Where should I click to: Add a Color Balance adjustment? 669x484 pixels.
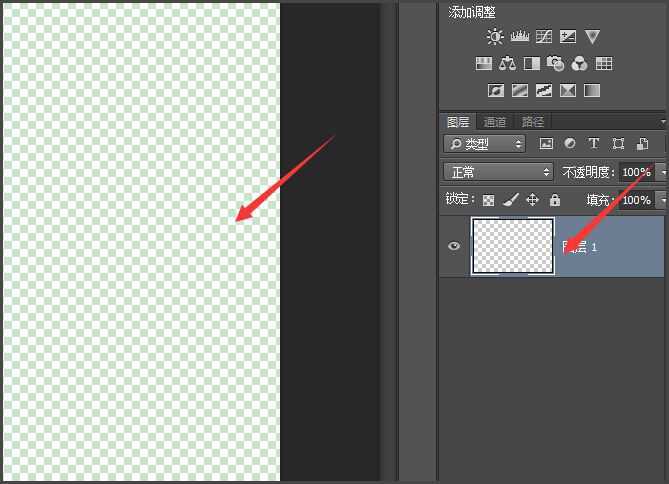click(x=508, y=64)
